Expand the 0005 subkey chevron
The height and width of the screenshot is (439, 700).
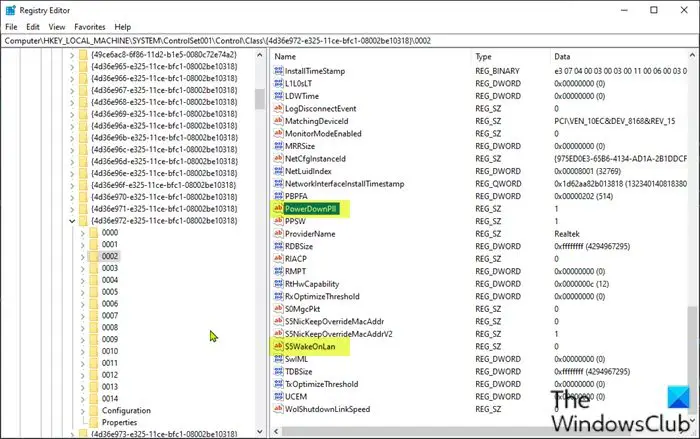83,292
